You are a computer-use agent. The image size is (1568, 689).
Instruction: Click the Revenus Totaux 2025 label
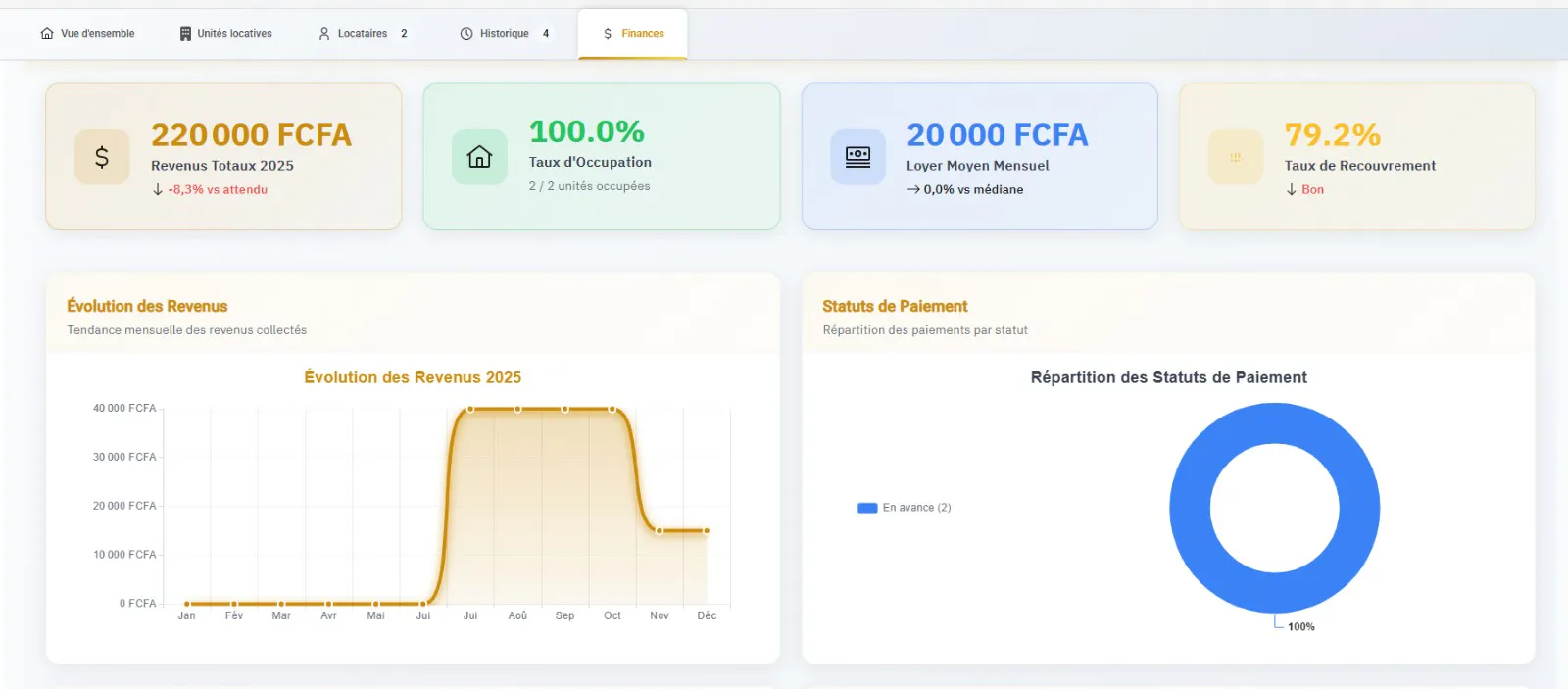[x=222, y=166]
